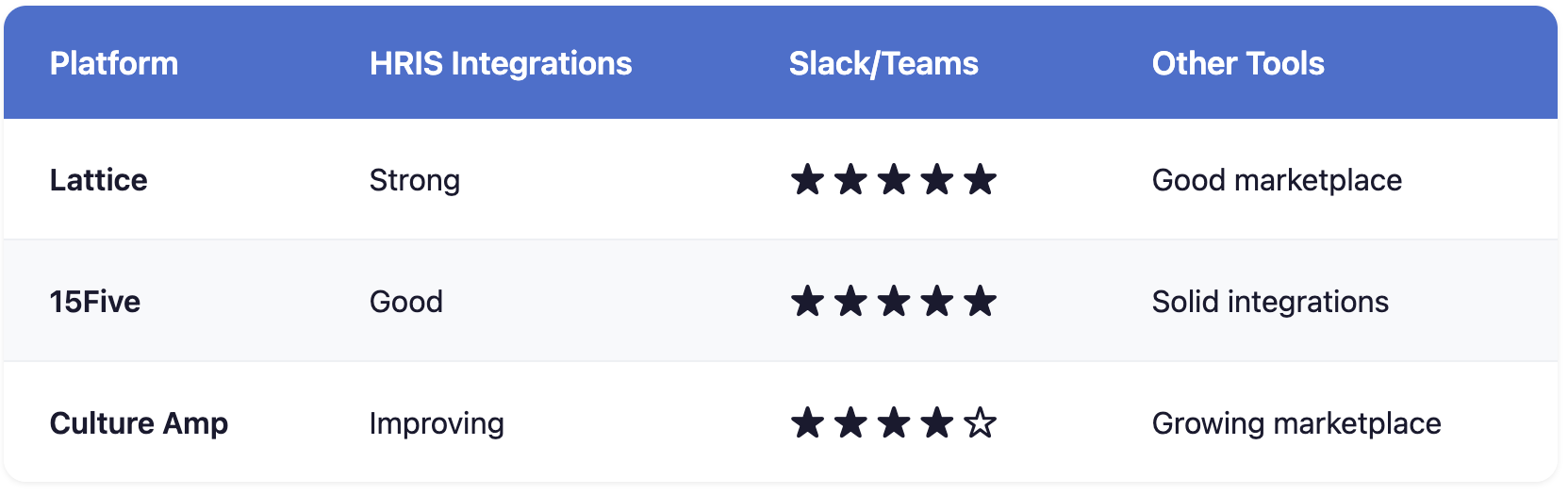Click the Lattice platform name
The height and width of the screenshot is (495, 1568).
click(99, 180)
